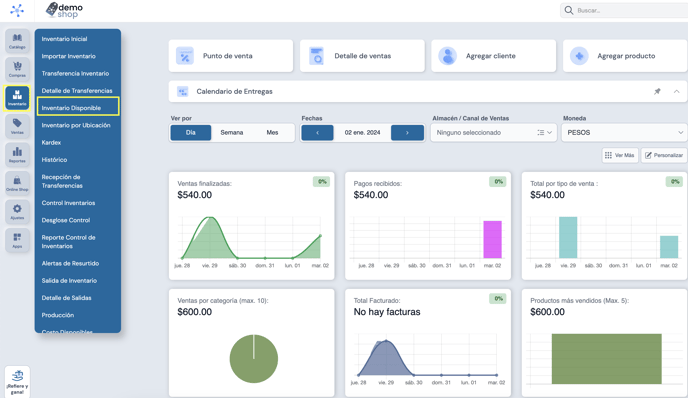Pin the Calendario de Entregas panel
The height and width of the screenshot is (398, 688).
(x=657, y=91)
